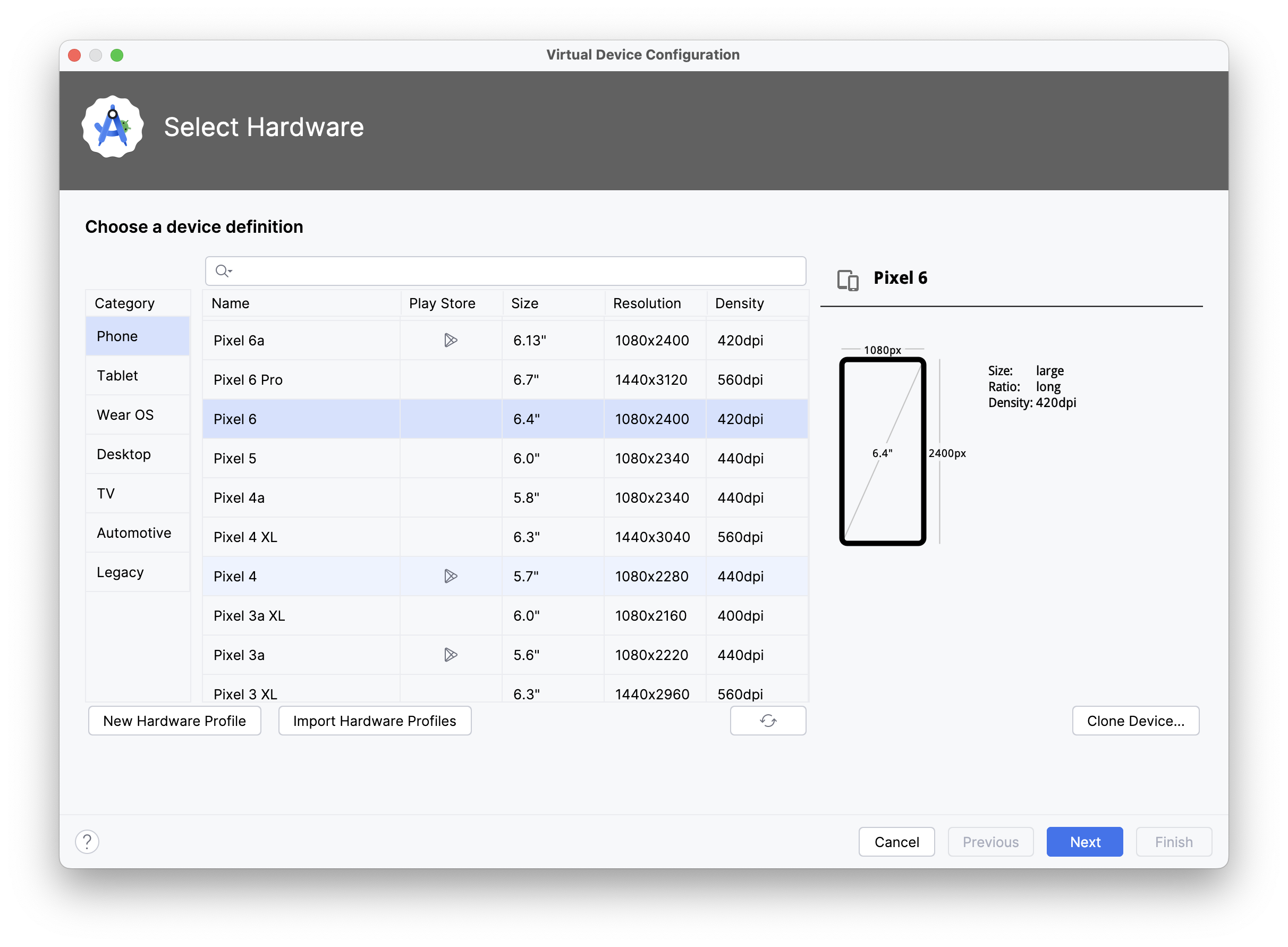The height and width of the screenshot is (947, 1288).
Task: Sort devices by the Name column
Action: click(230, 303)
